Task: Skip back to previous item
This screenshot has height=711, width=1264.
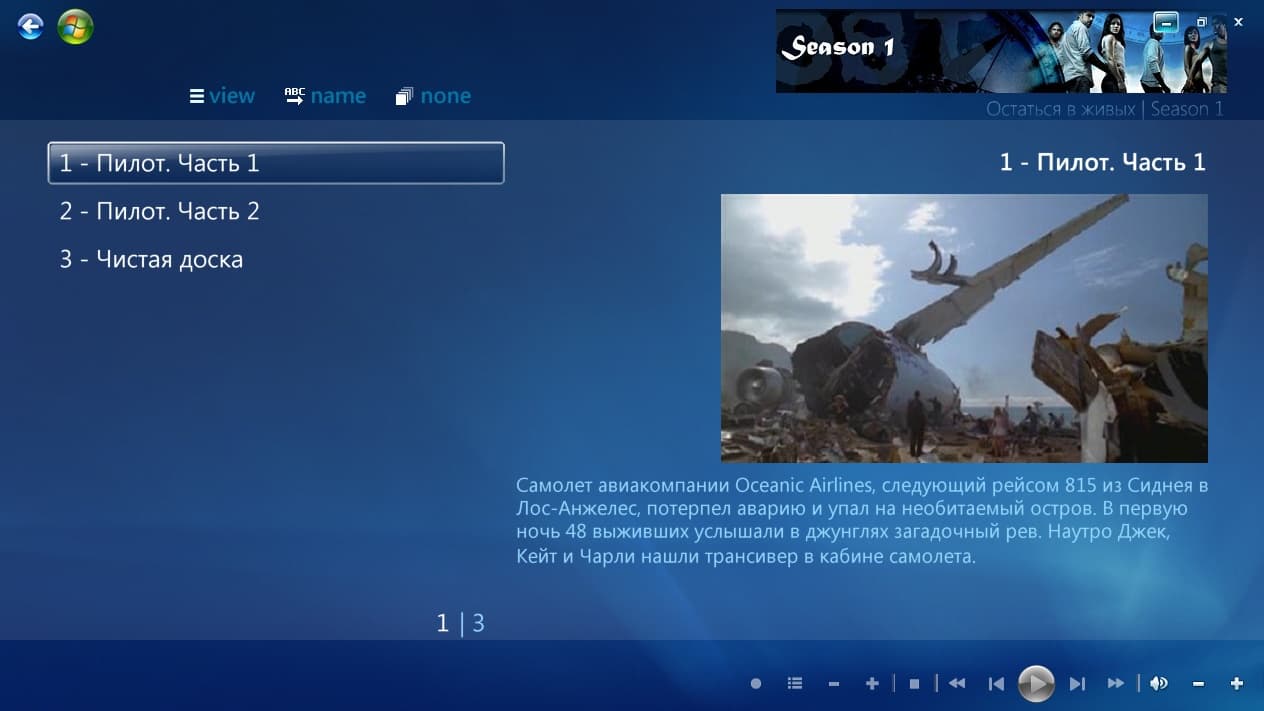Action: pos(996,684)
